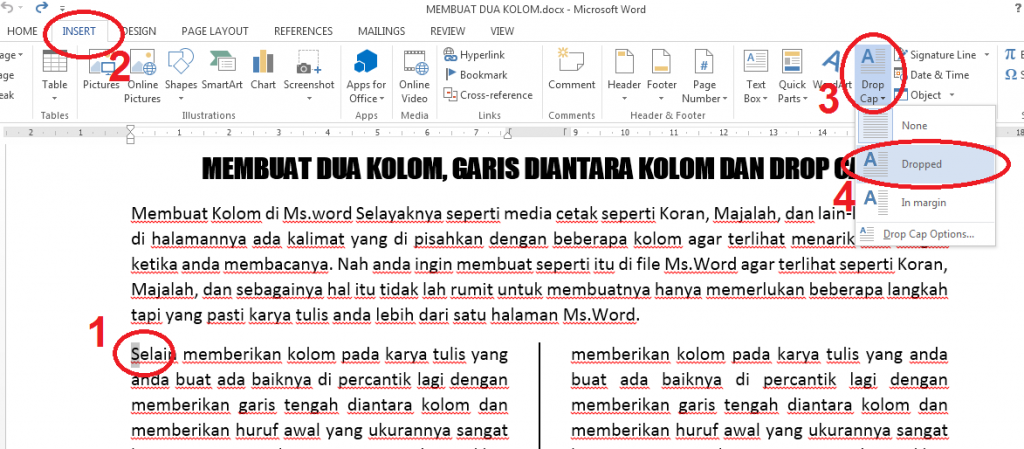1024x449 pixels.
Task: Insert Date & Time
Action: [931, 75]
